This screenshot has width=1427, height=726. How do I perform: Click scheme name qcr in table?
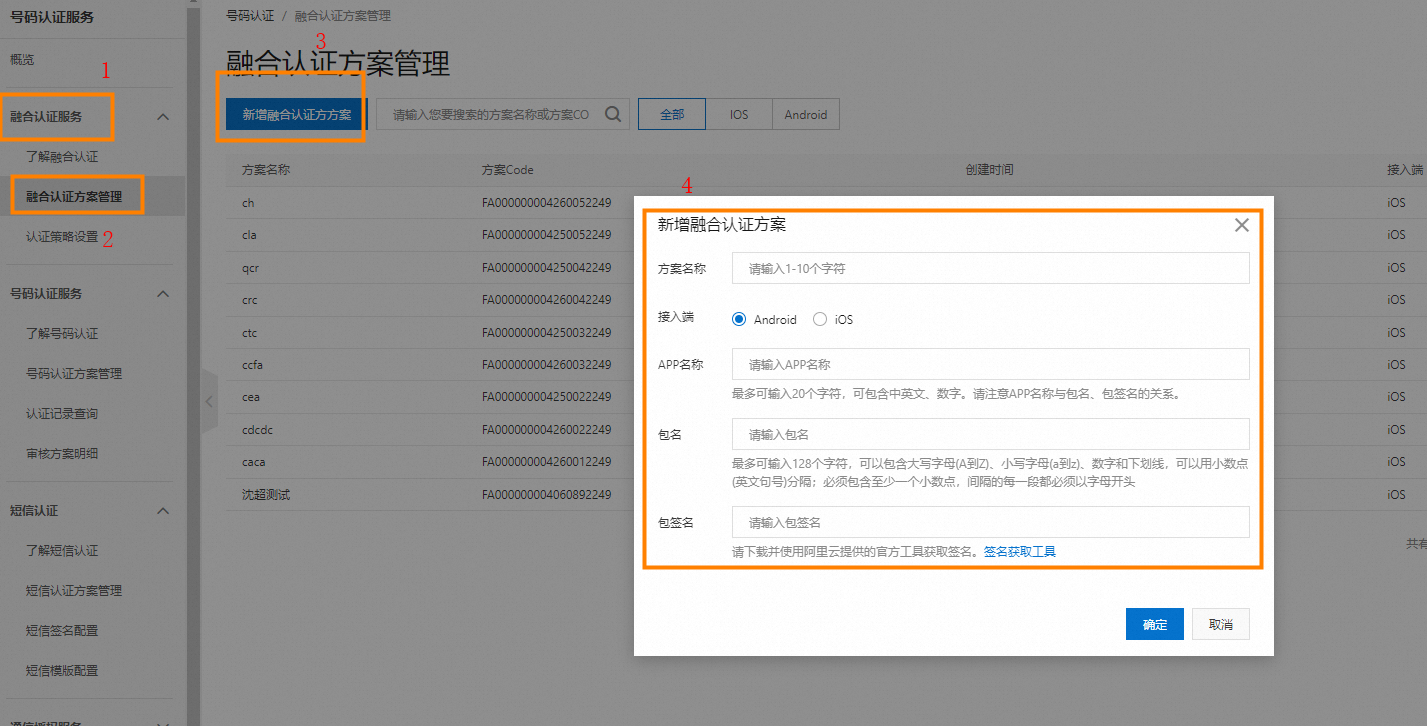(x=251, y=268)
